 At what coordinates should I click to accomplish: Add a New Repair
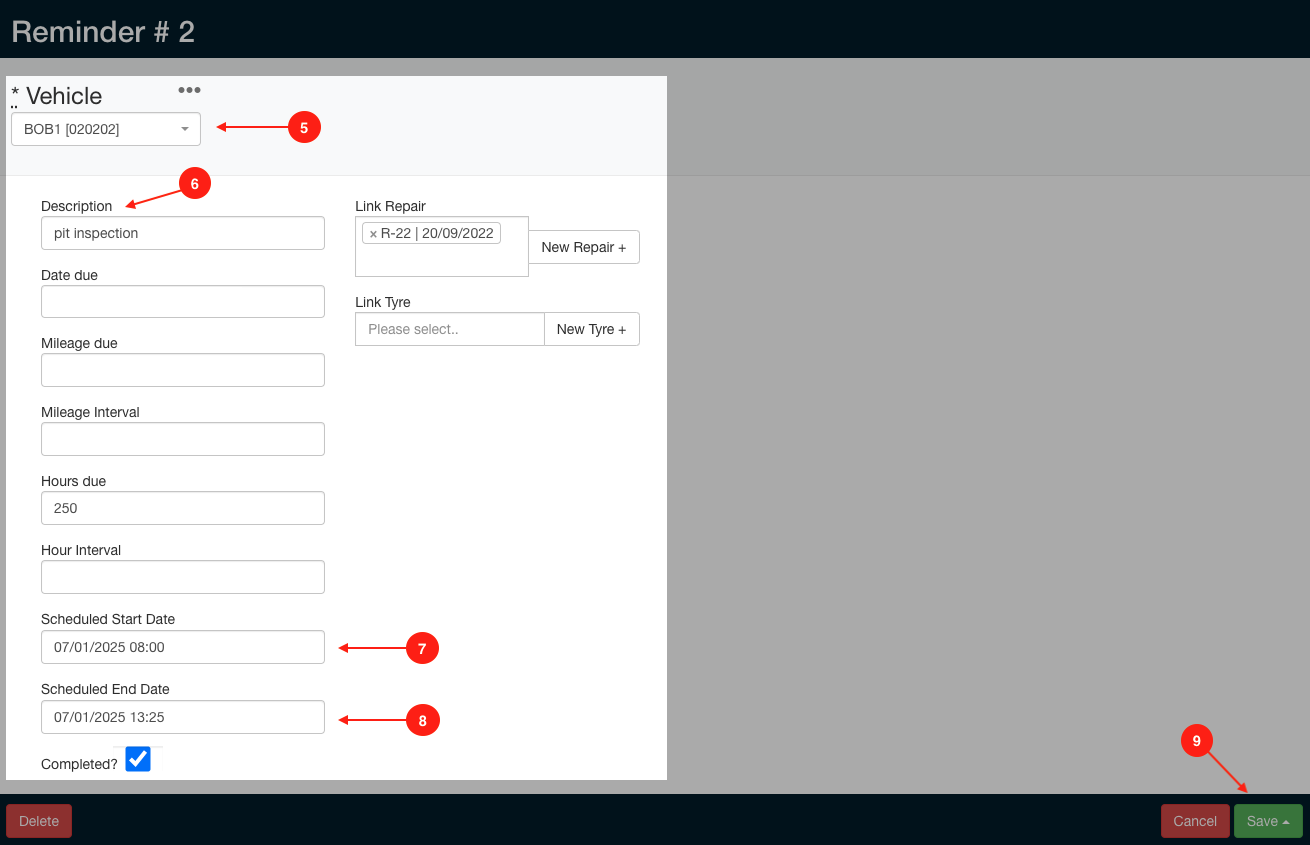tap(584, 247)
